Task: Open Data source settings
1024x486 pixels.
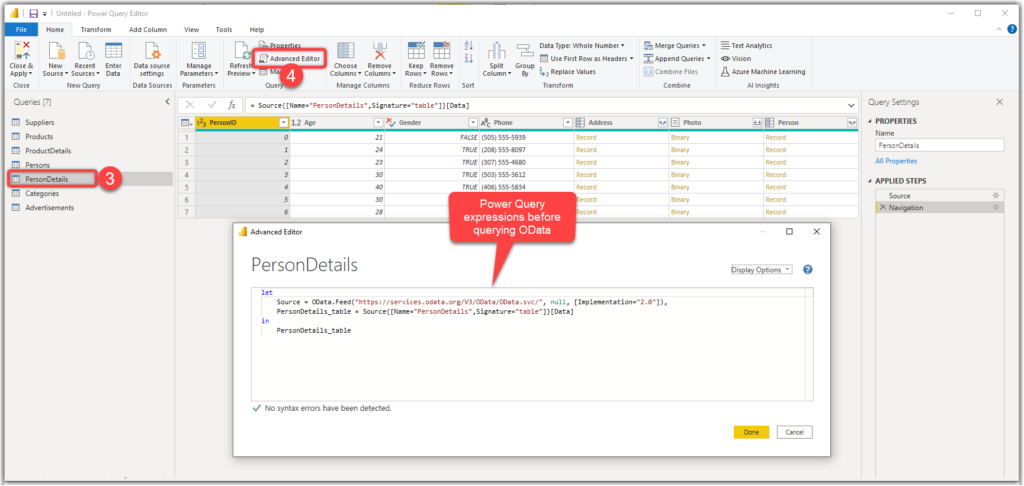Action: pyautogui.click(x=152, y=50)
